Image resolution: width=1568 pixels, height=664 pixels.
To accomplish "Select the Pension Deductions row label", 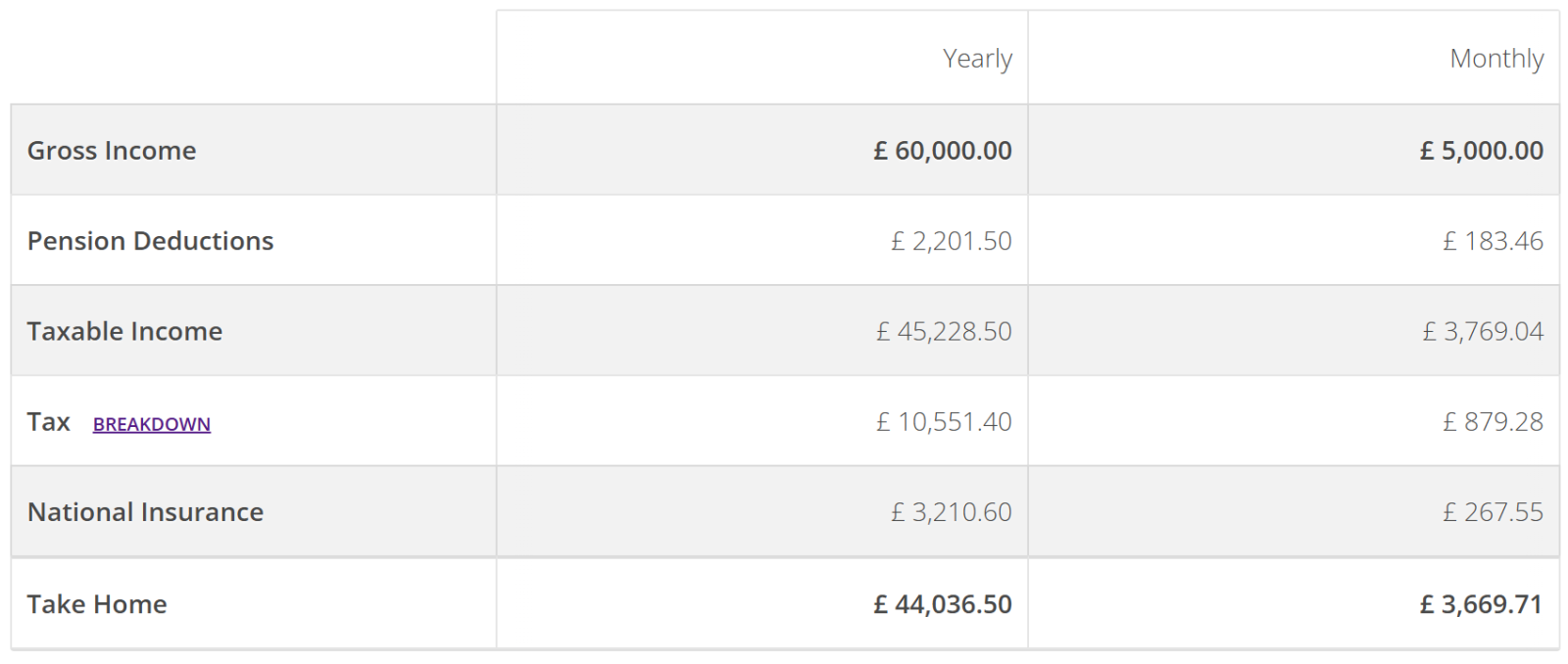I will coord(150,241).
